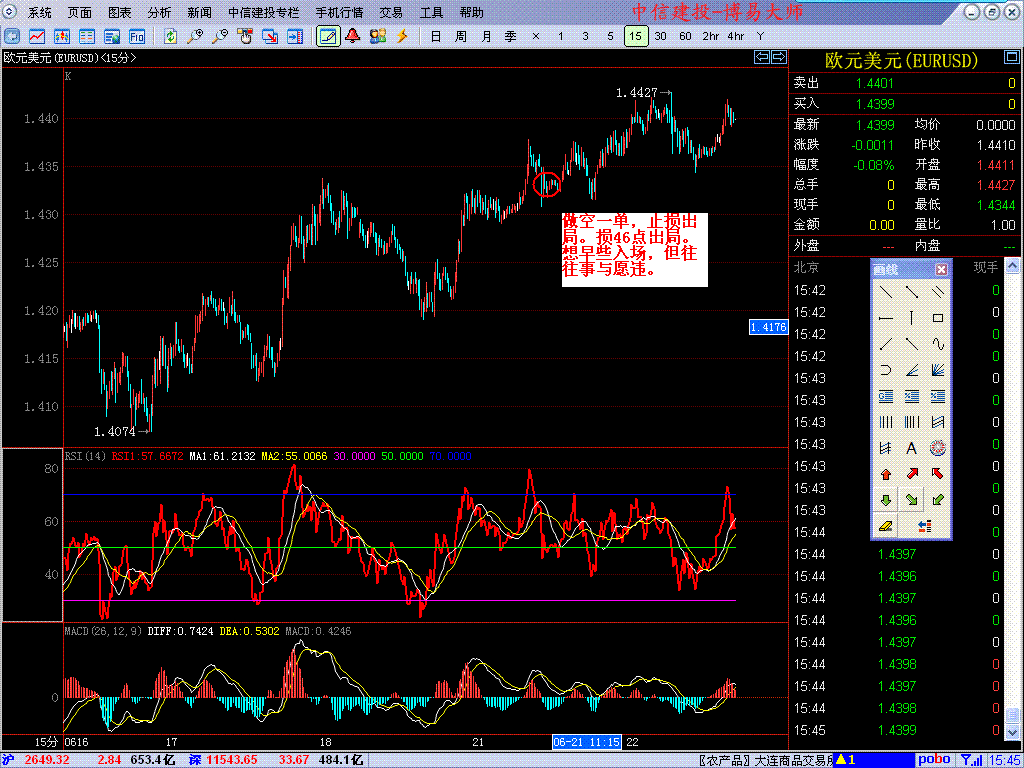Select the 4hr period button
This screenshot has height=768, width=1024.
tap(735, 36)
